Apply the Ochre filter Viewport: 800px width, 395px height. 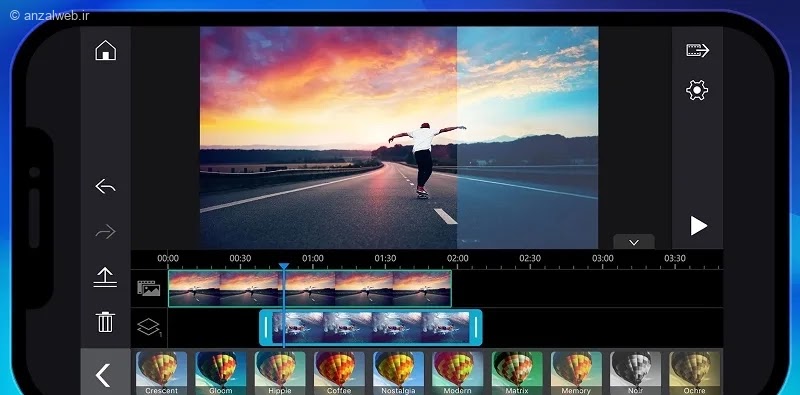coord(694,373)
